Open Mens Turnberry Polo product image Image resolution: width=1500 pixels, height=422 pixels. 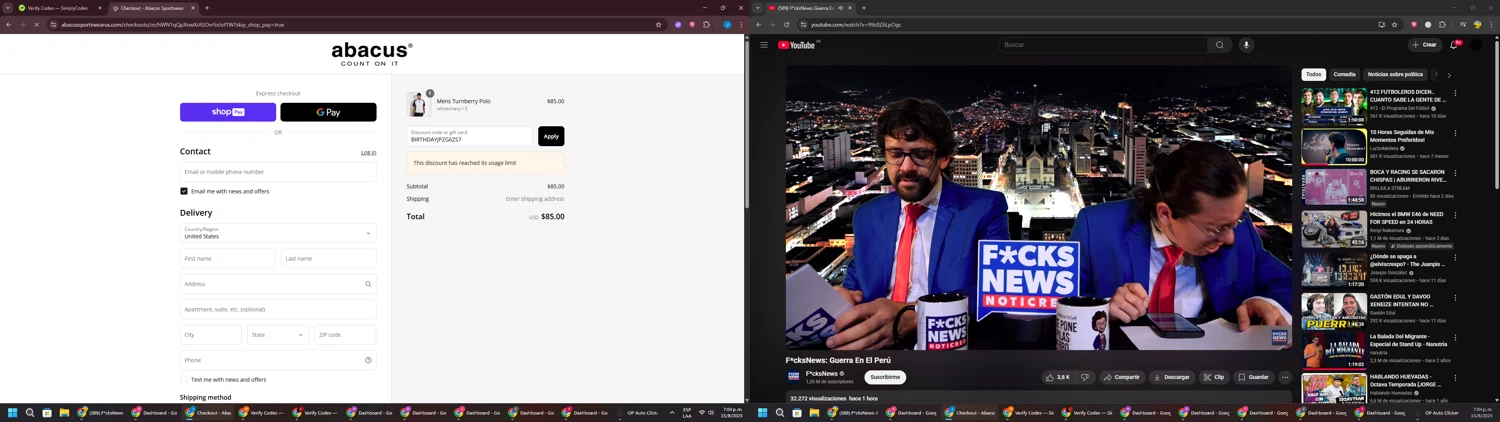[x=418, y=105]
